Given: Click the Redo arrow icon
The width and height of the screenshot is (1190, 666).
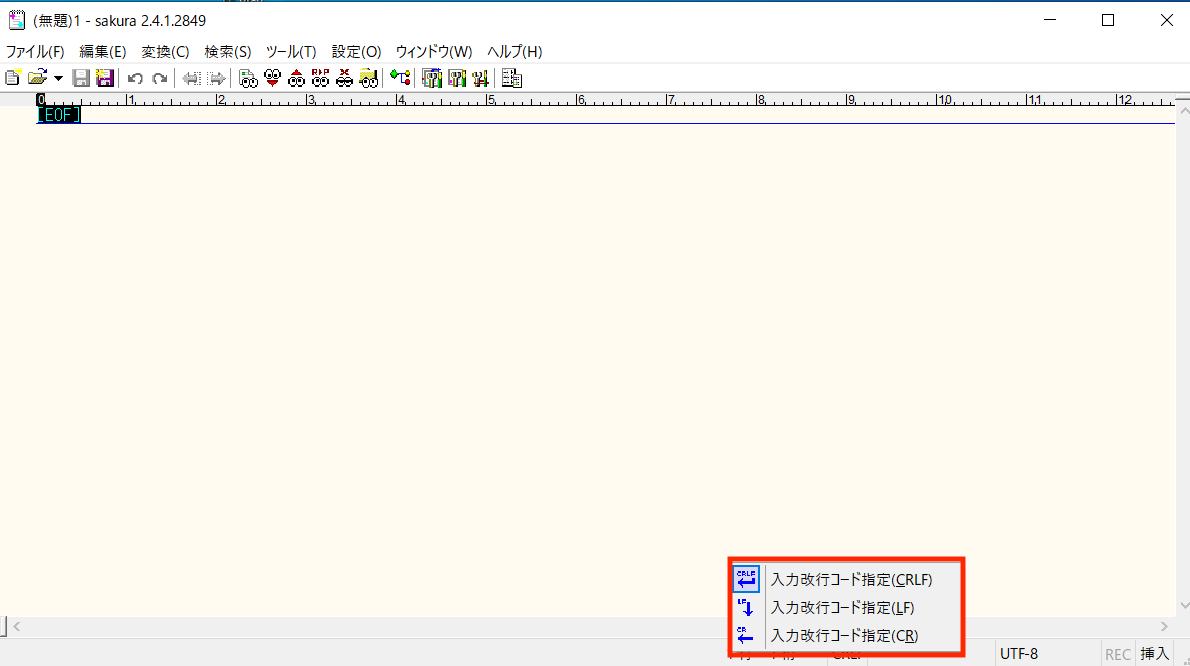Looking at the screenshot, I should [159, 78].
